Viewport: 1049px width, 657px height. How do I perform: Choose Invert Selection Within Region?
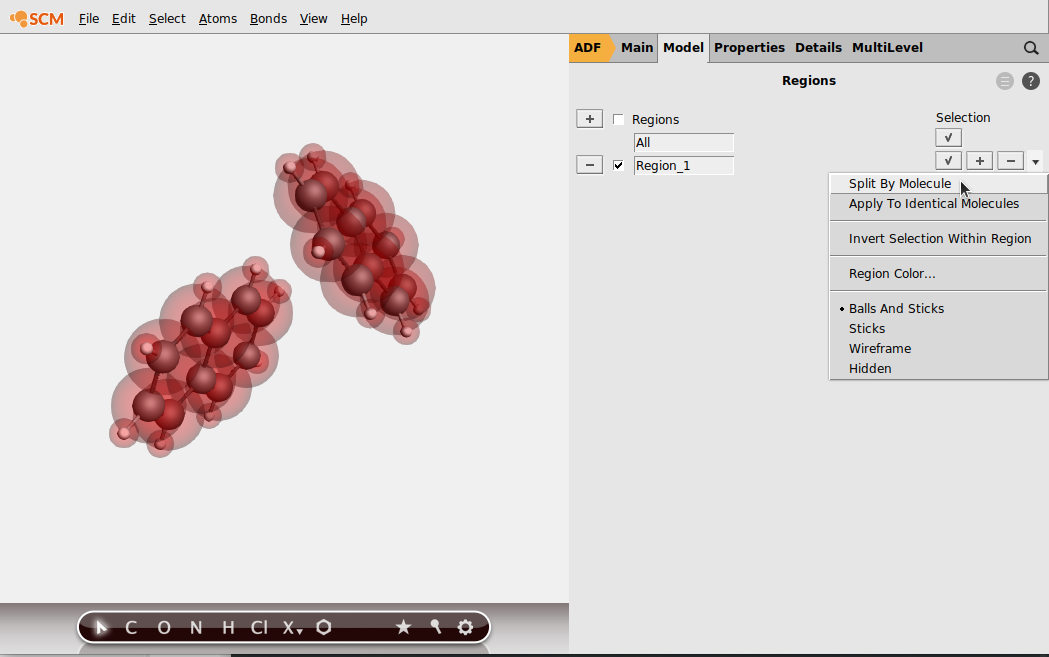point(938,239)
